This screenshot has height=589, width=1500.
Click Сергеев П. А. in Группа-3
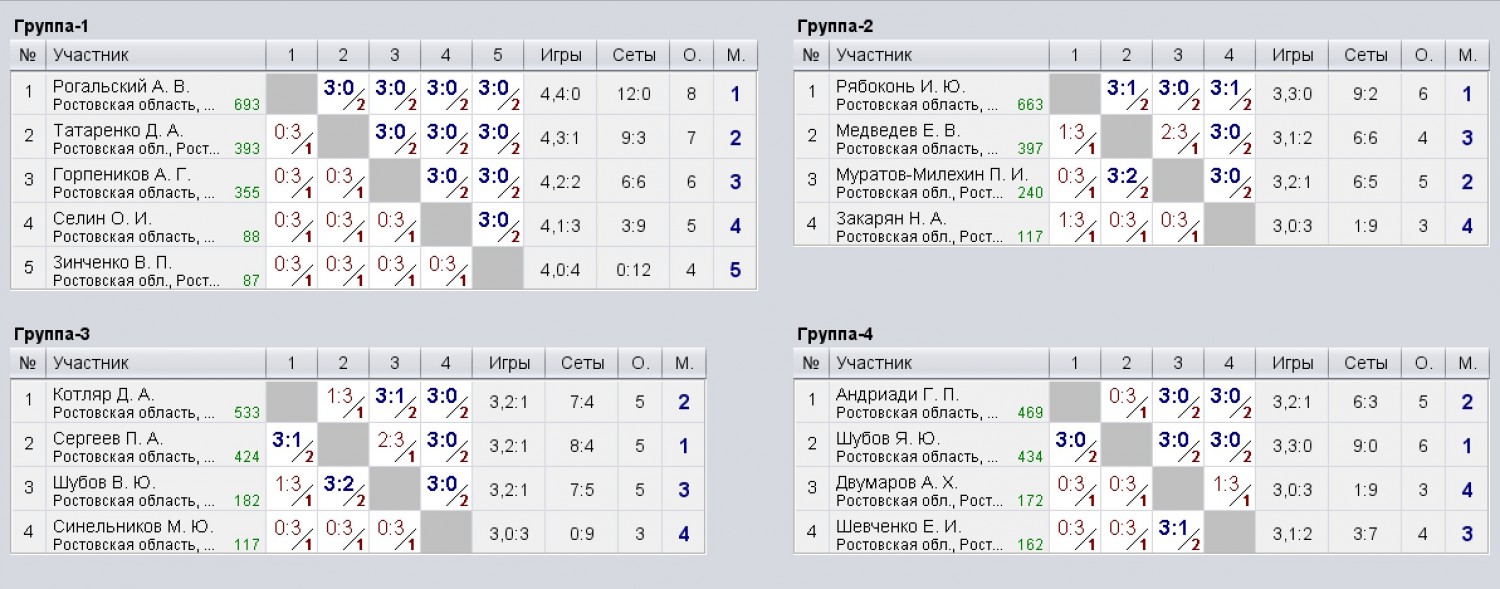(x=107, y=438)
